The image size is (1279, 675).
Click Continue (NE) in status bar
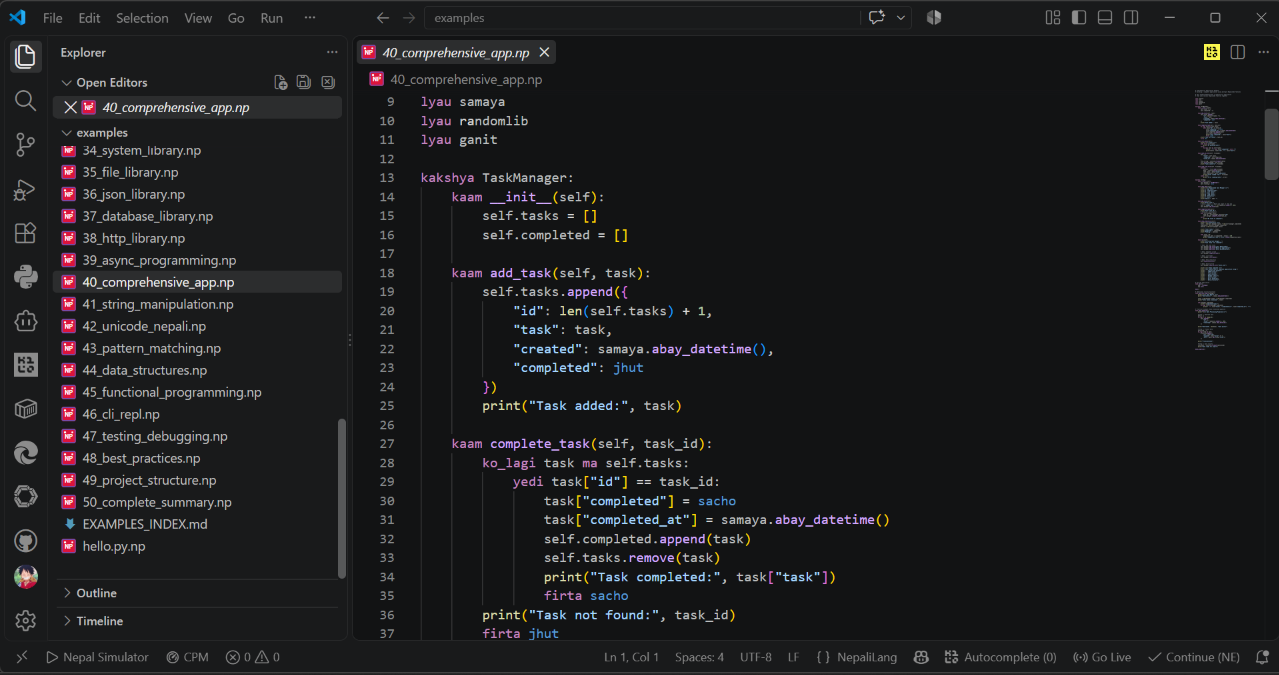pyautogui.click(x=1194, y=657)
